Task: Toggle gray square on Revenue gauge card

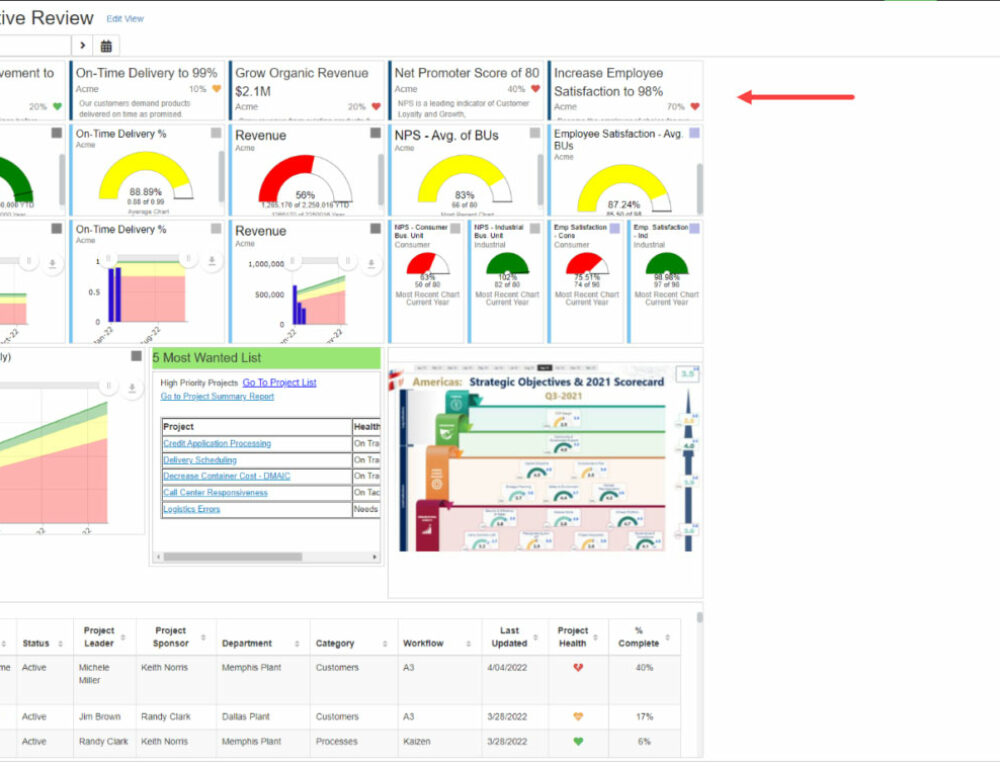Action: 375,132
